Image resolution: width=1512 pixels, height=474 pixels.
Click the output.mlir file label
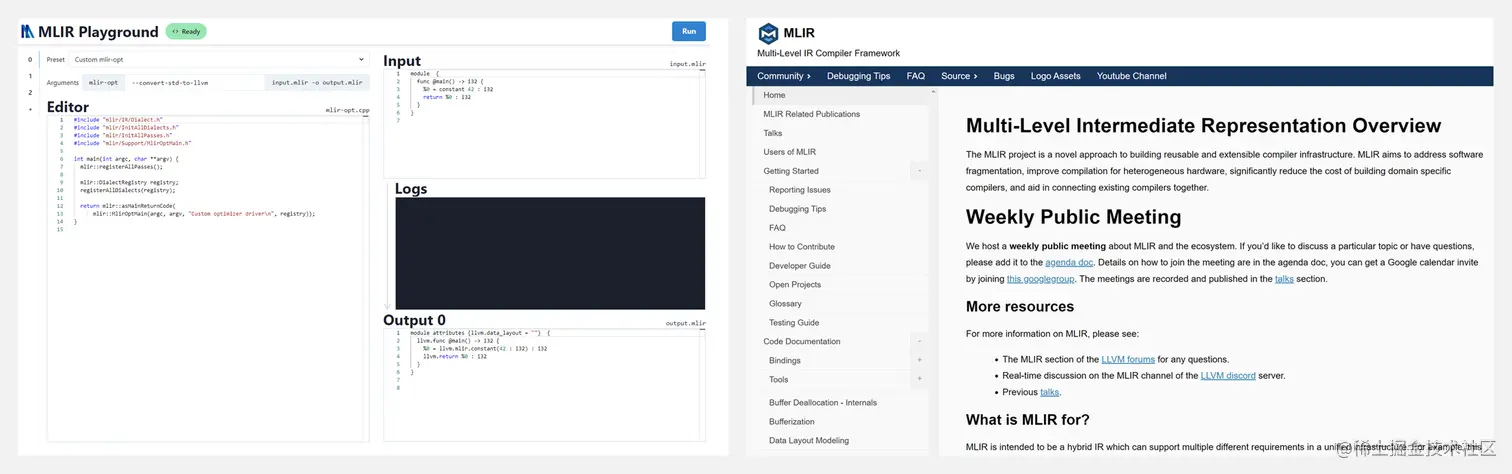(x=685, y=323)
